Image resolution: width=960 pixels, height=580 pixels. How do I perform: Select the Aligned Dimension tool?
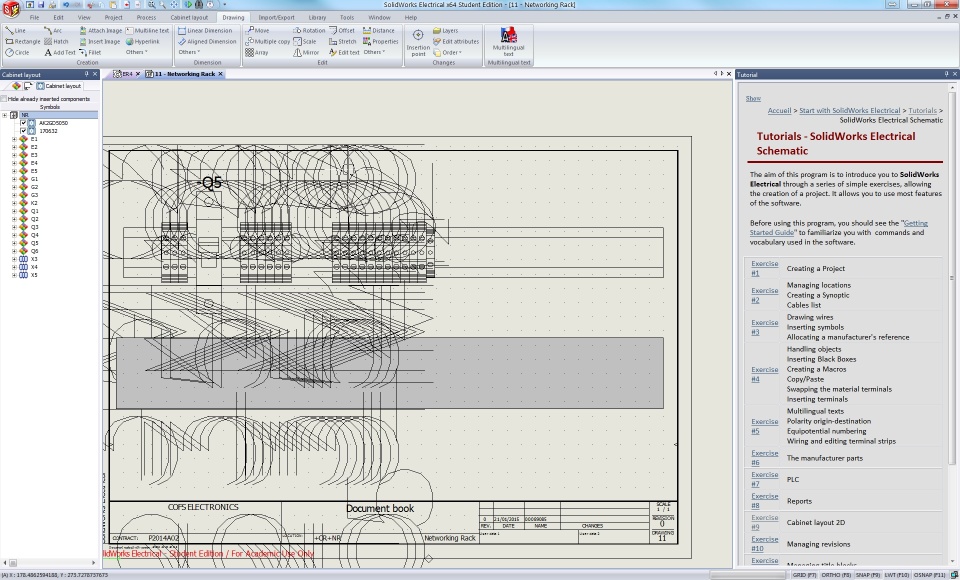click(x=207, y=42)
